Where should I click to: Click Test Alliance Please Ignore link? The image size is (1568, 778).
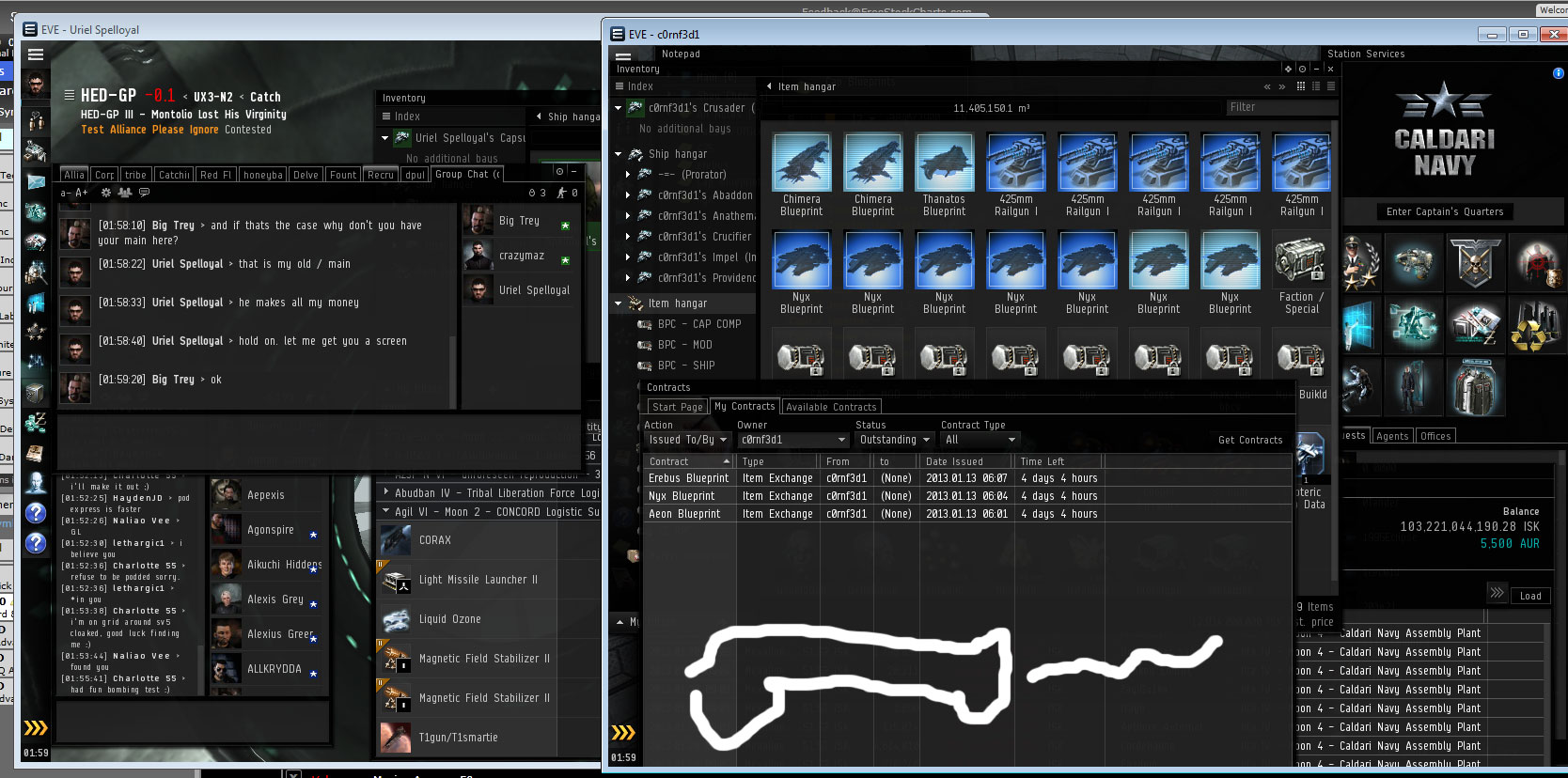click(x=149, y=130)
